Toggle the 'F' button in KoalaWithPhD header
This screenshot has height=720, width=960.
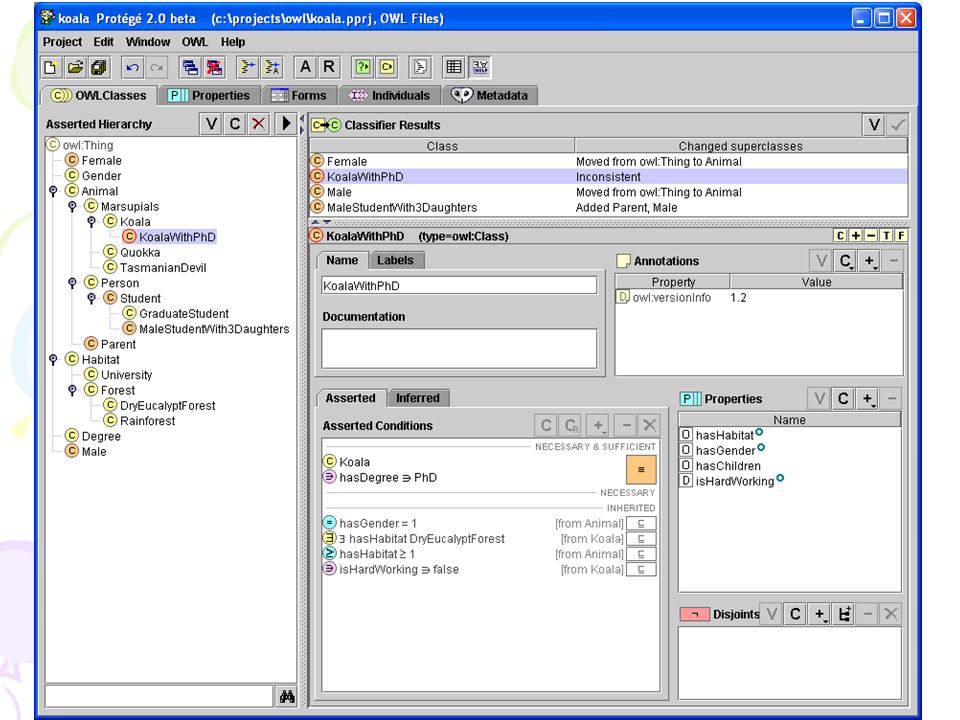[x=901, y=236]
